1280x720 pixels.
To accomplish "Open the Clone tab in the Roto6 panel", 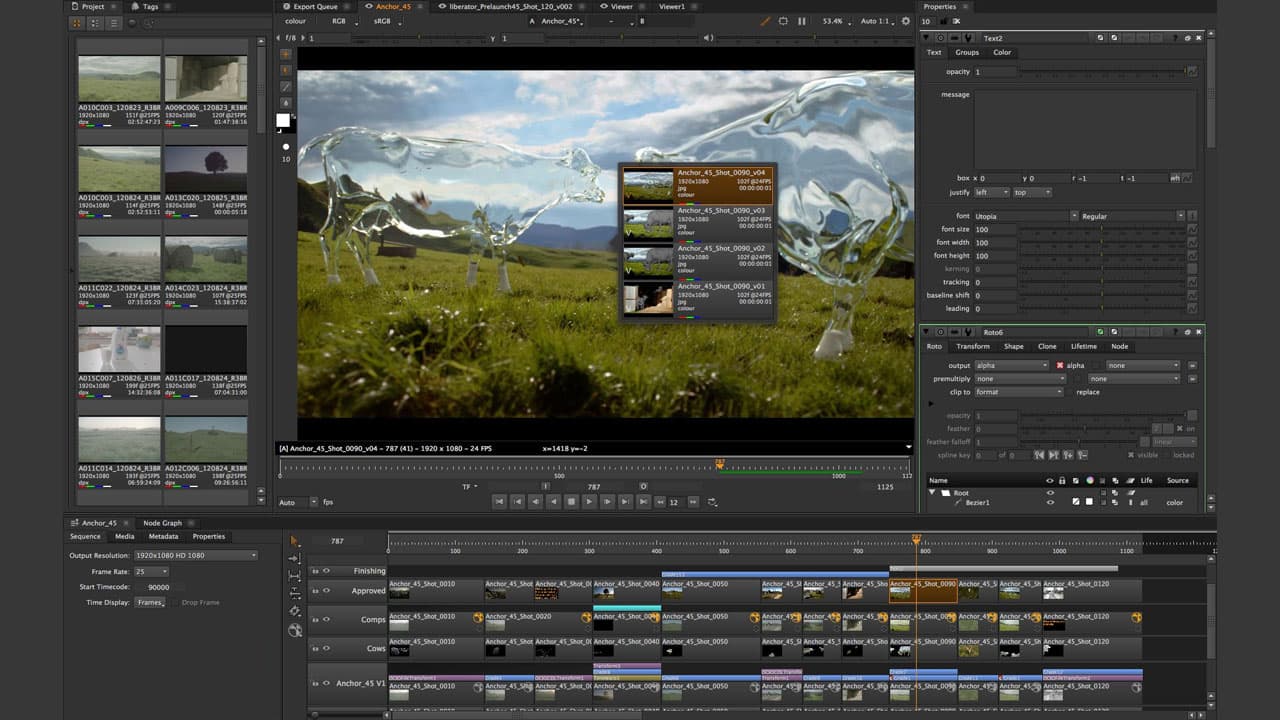I will coord(1048,346).
